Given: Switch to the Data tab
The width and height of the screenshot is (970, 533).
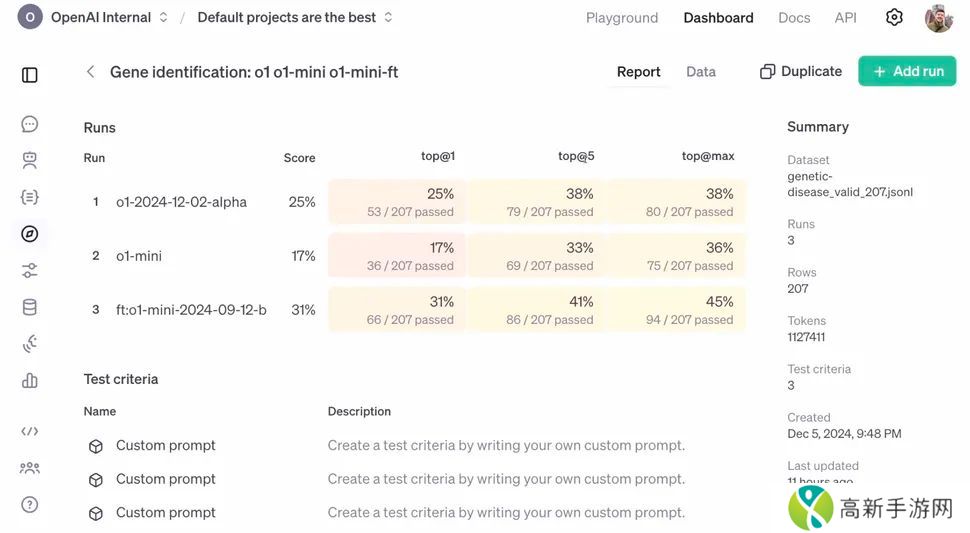Looking at the screenshot, I should pos(700,72).
